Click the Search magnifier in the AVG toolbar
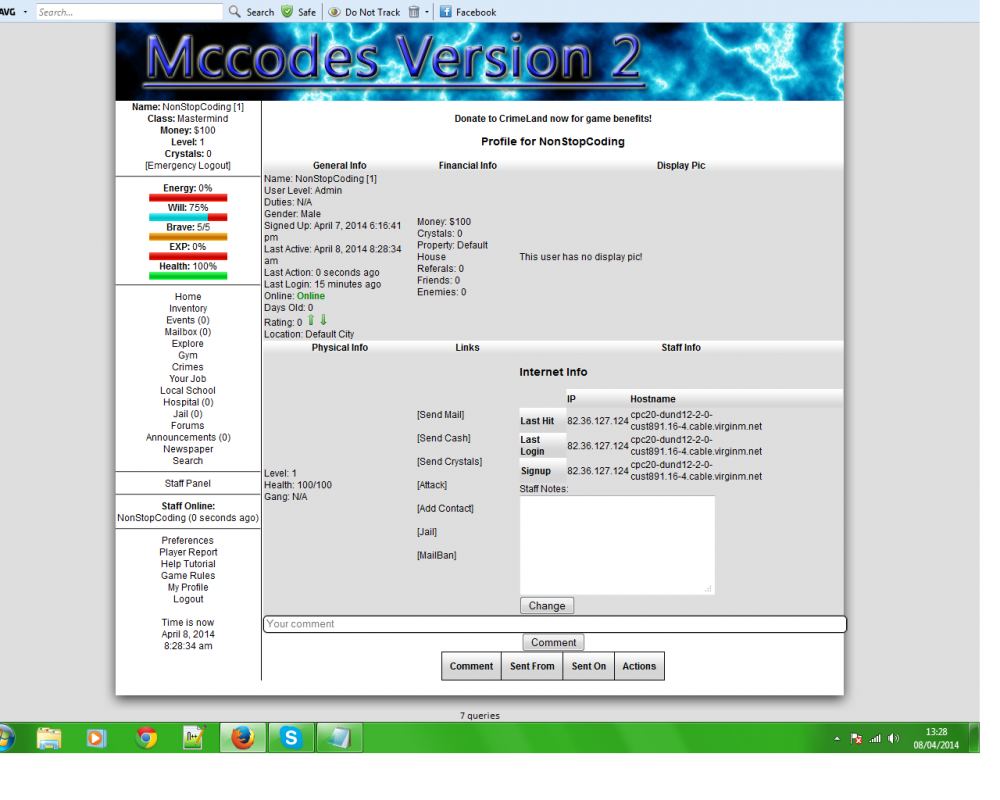Screen dimensions: 1000x800 [234, 11]
